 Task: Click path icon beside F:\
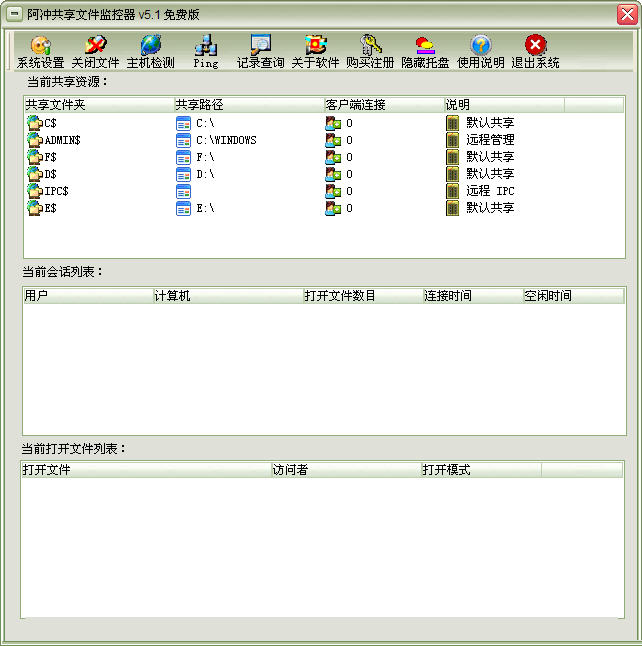click(x=183, y=157)
